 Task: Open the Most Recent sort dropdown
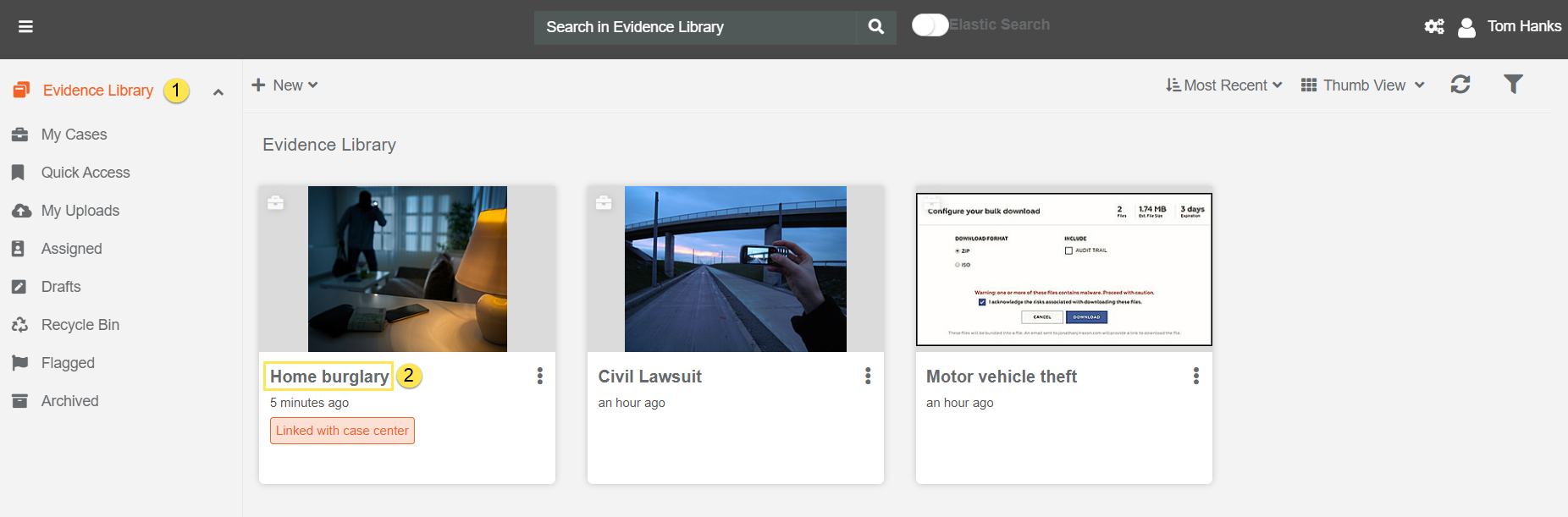pyautogui.click(x=1223, y=85)
